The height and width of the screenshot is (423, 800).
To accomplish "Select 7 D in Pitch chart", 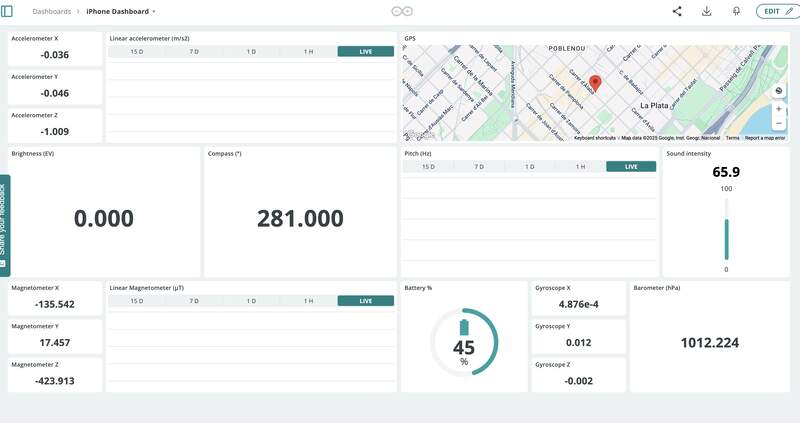I will point(479,166).
